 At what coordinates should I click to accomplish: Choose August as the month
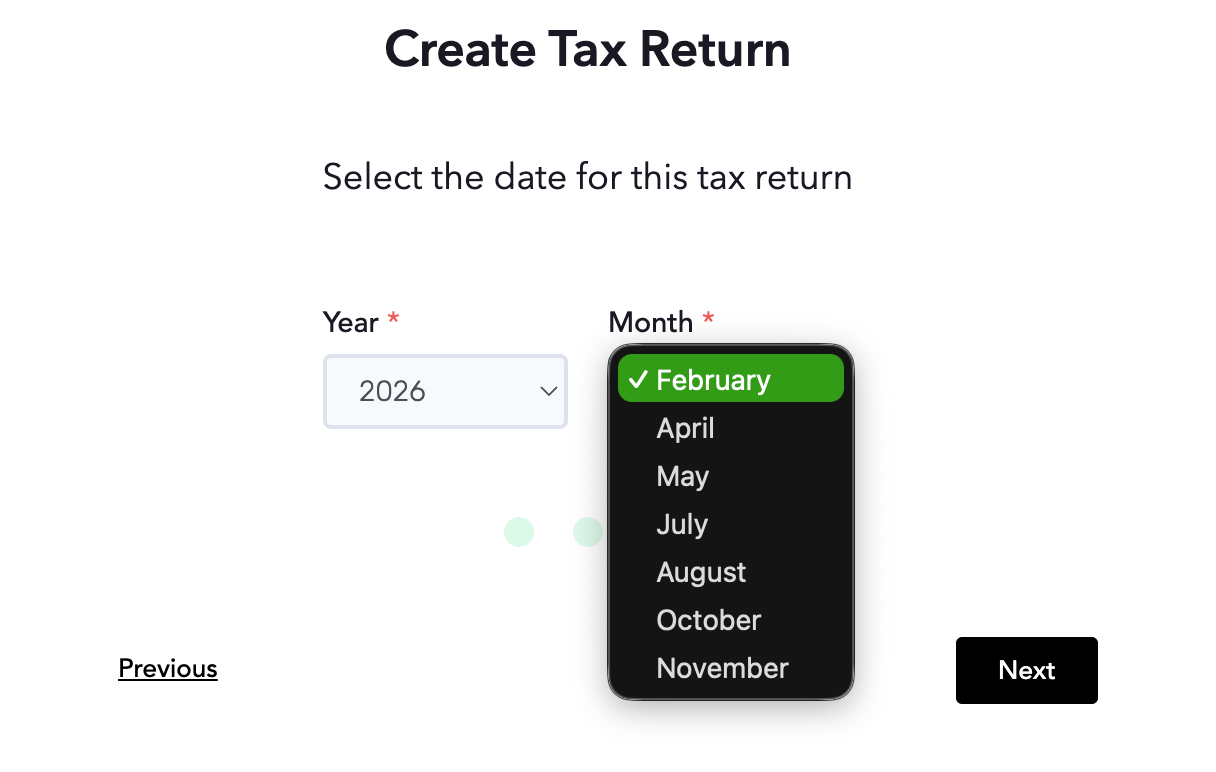point(731,572)
